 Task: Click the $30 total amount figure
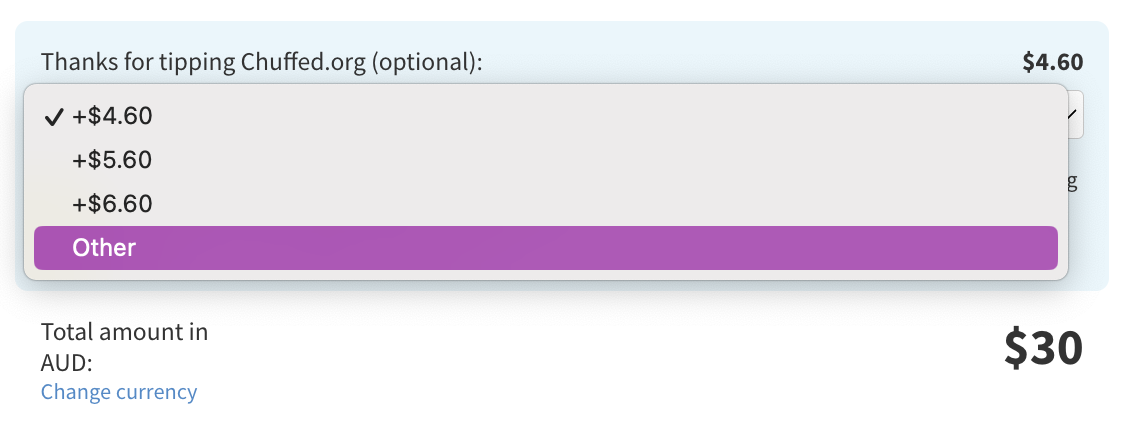pos(1043,348)
